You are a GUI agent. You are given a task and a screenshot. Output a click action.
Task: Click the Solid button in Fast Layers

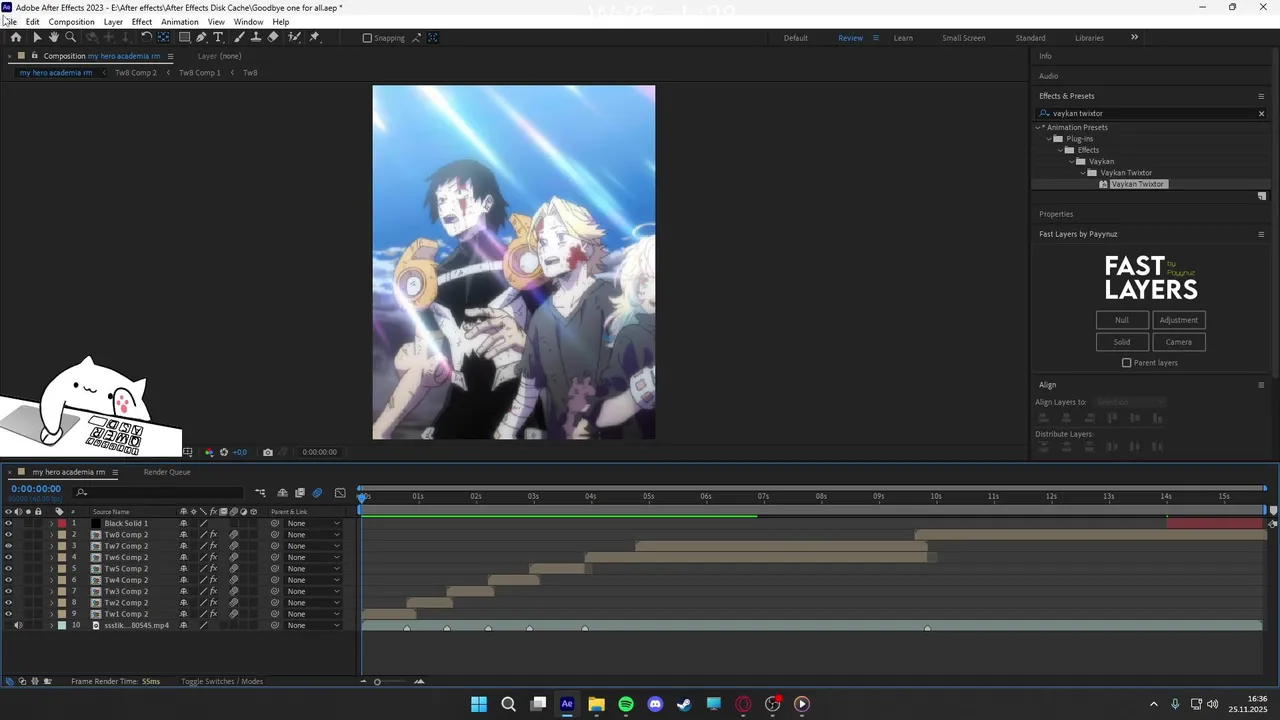1122,342
